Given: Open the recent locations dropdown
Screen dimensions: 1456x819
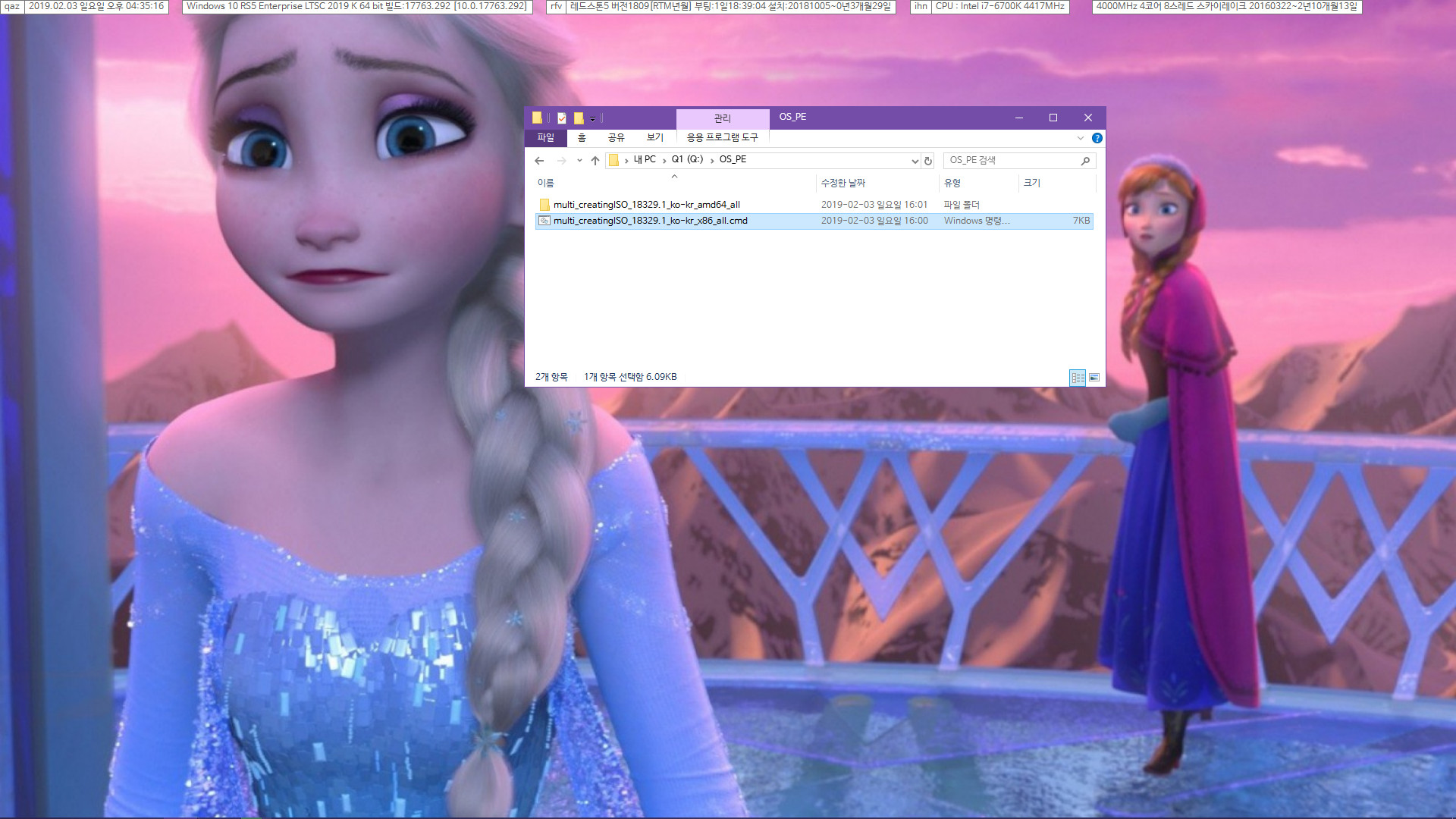Looking at the screenshot, I should tap(579, 161).
